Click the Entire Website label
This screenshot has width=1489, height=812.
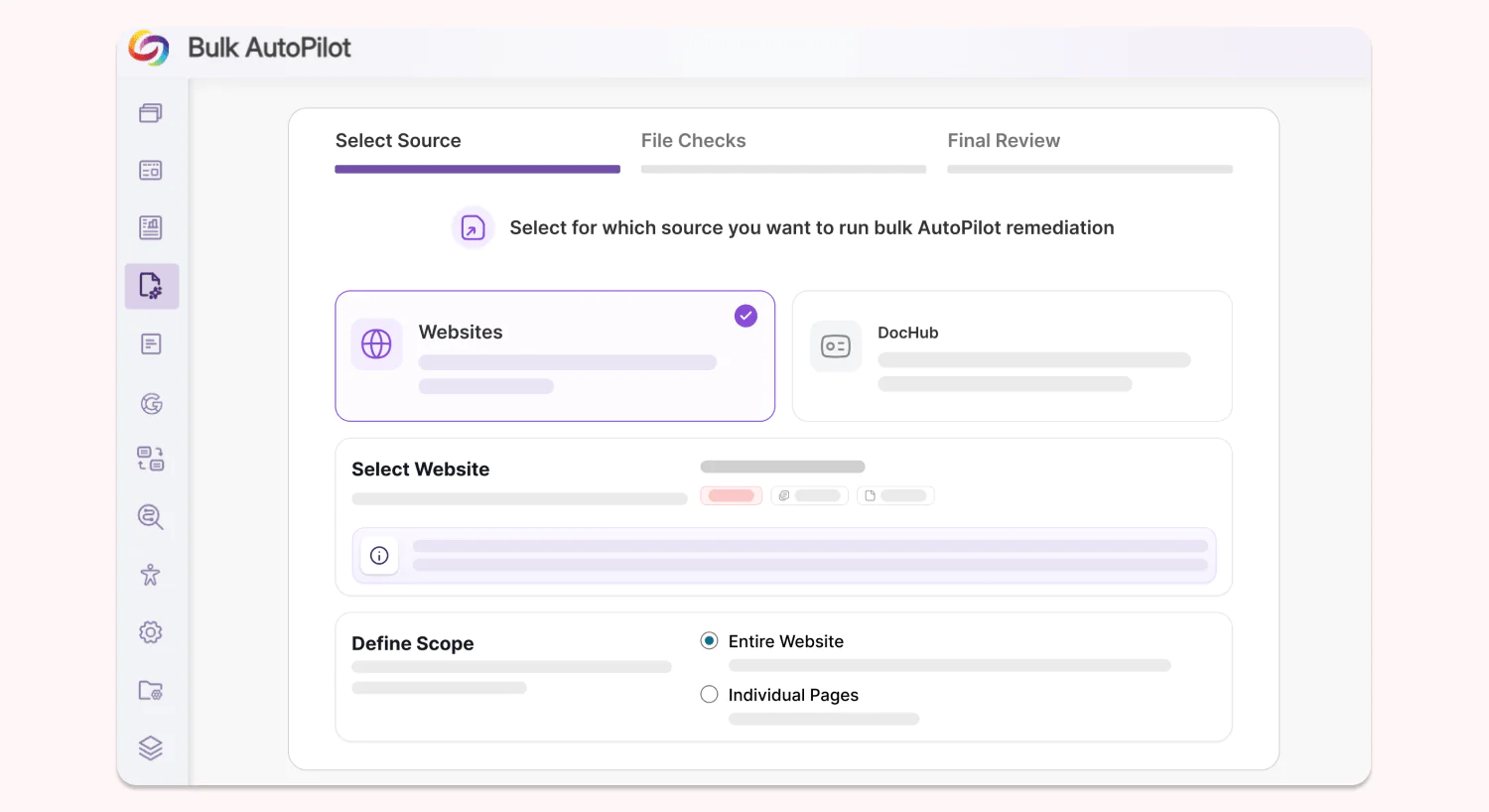click(786, 641)
